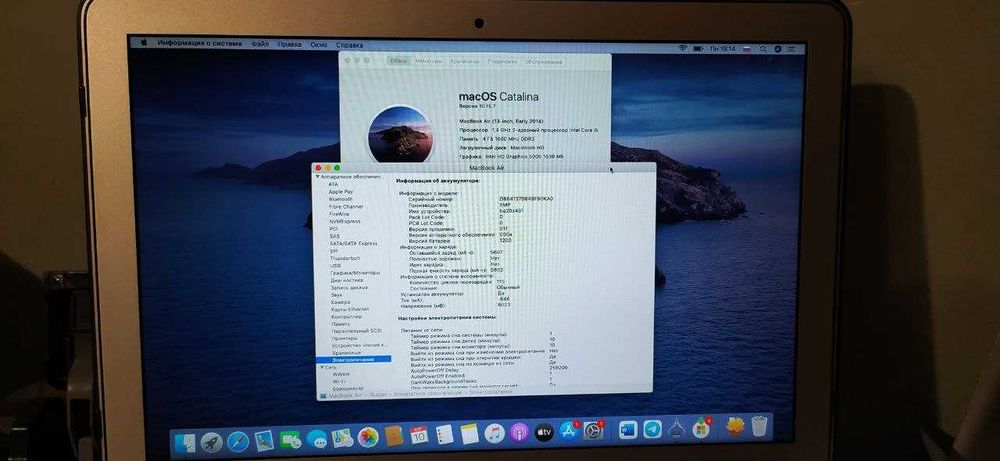Open Music note icon in Dock
Image resolution: width=1000 pixels, height=461 pixels.
(494, 434)
